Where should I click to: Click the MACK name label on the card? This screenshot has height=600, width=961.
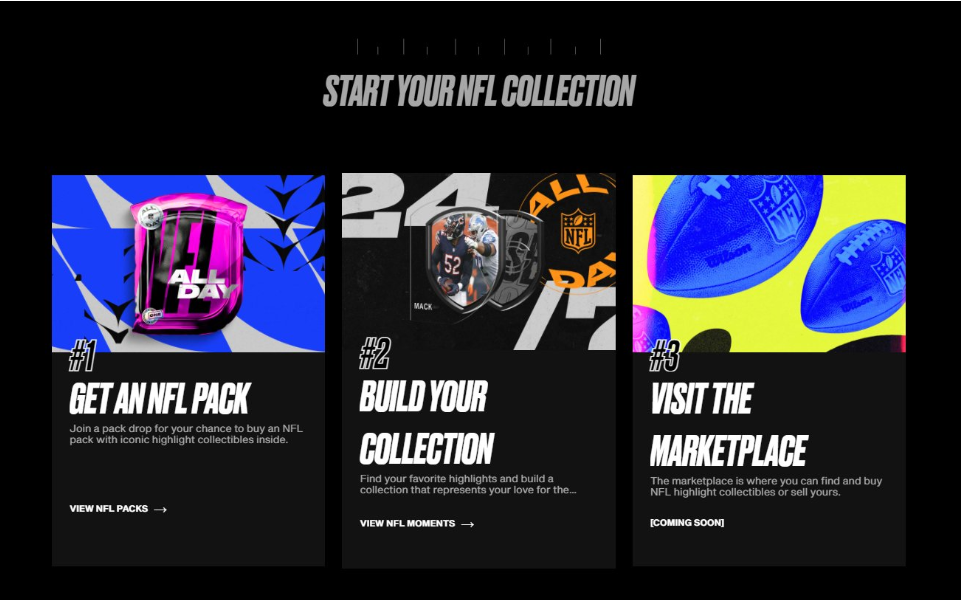coord(423,306)
